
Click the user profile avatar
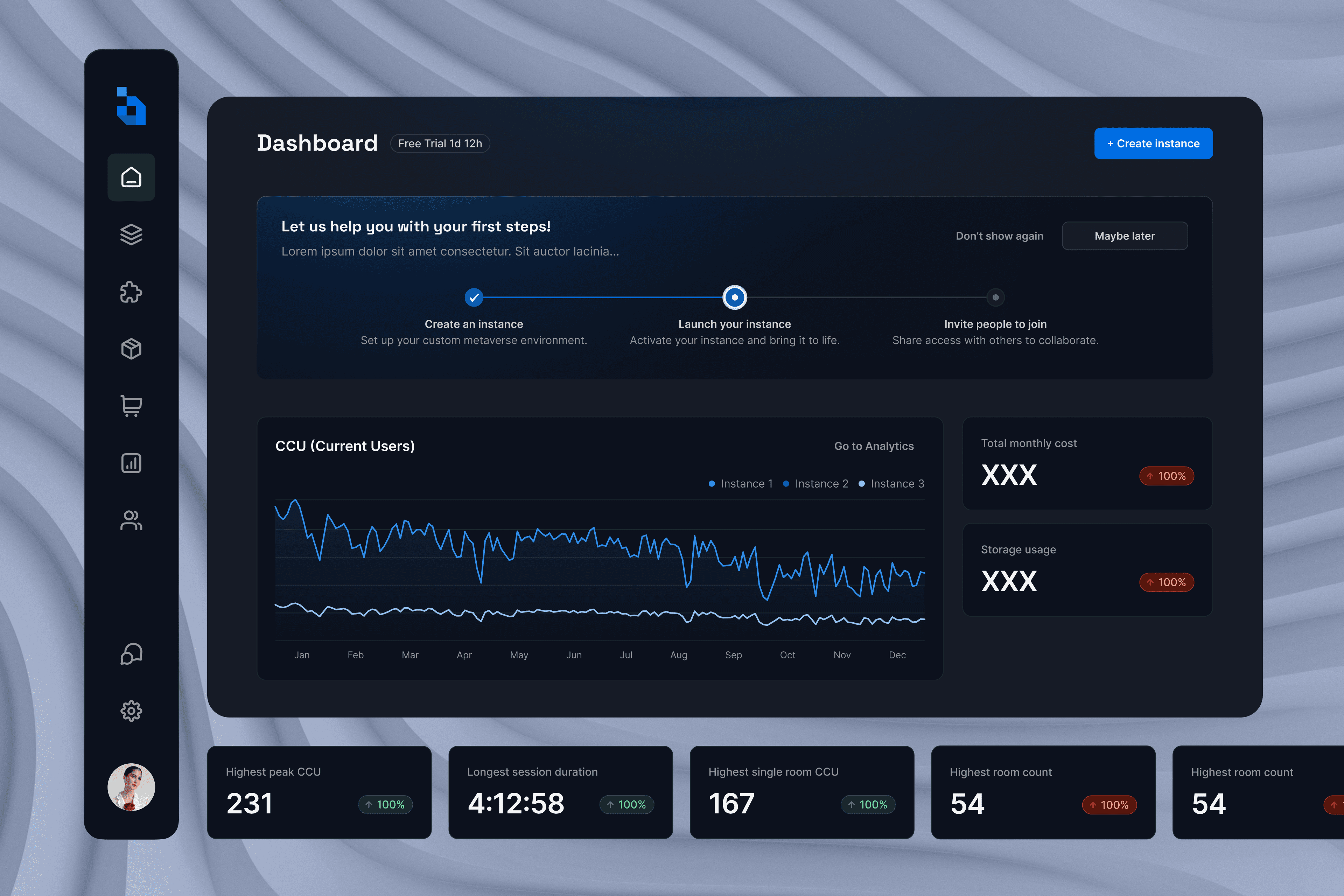click(131, 787)
